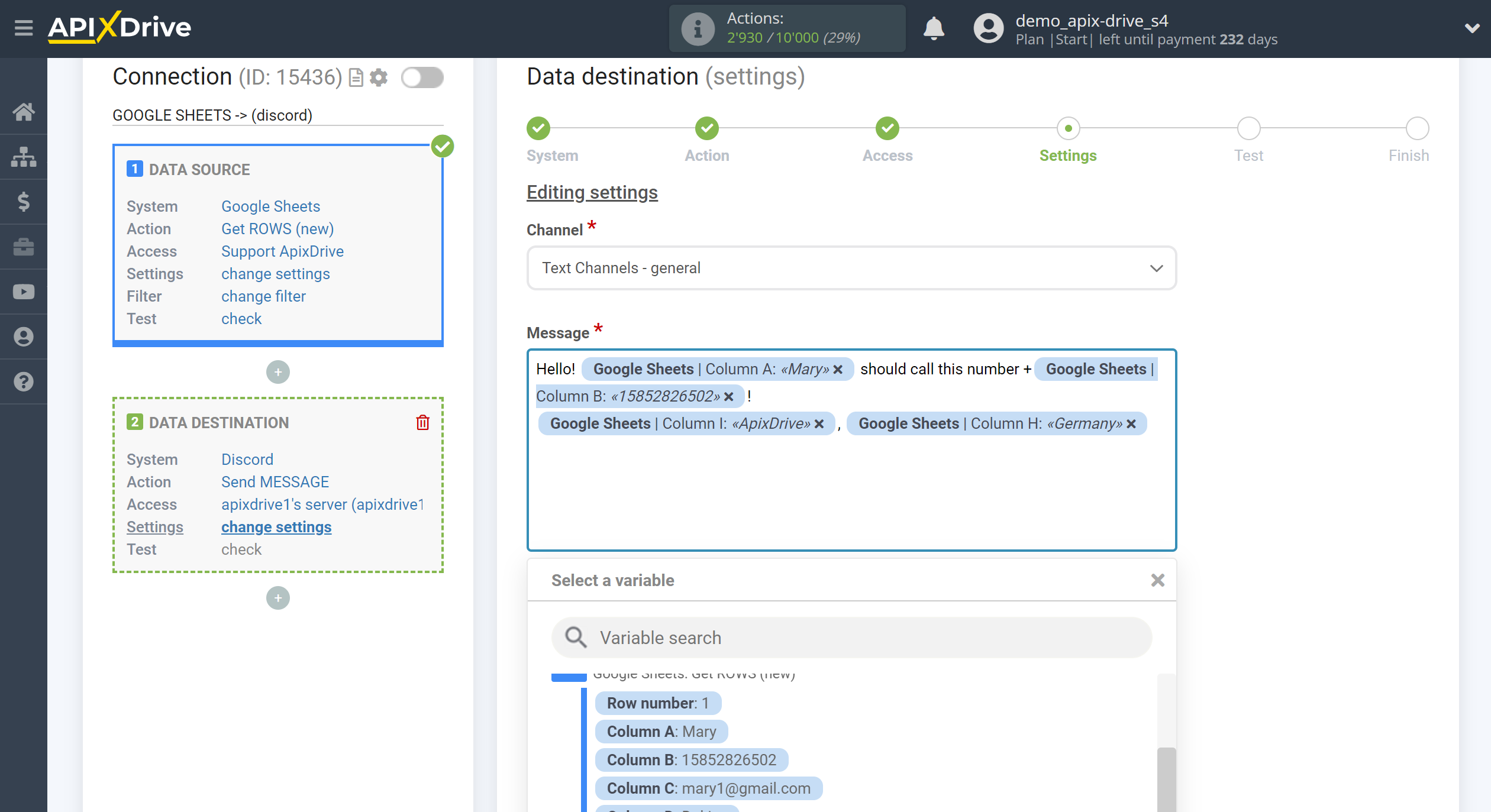1491x812 pixels.
Task: Open the actions info icon
Action: tap(698, 28)
